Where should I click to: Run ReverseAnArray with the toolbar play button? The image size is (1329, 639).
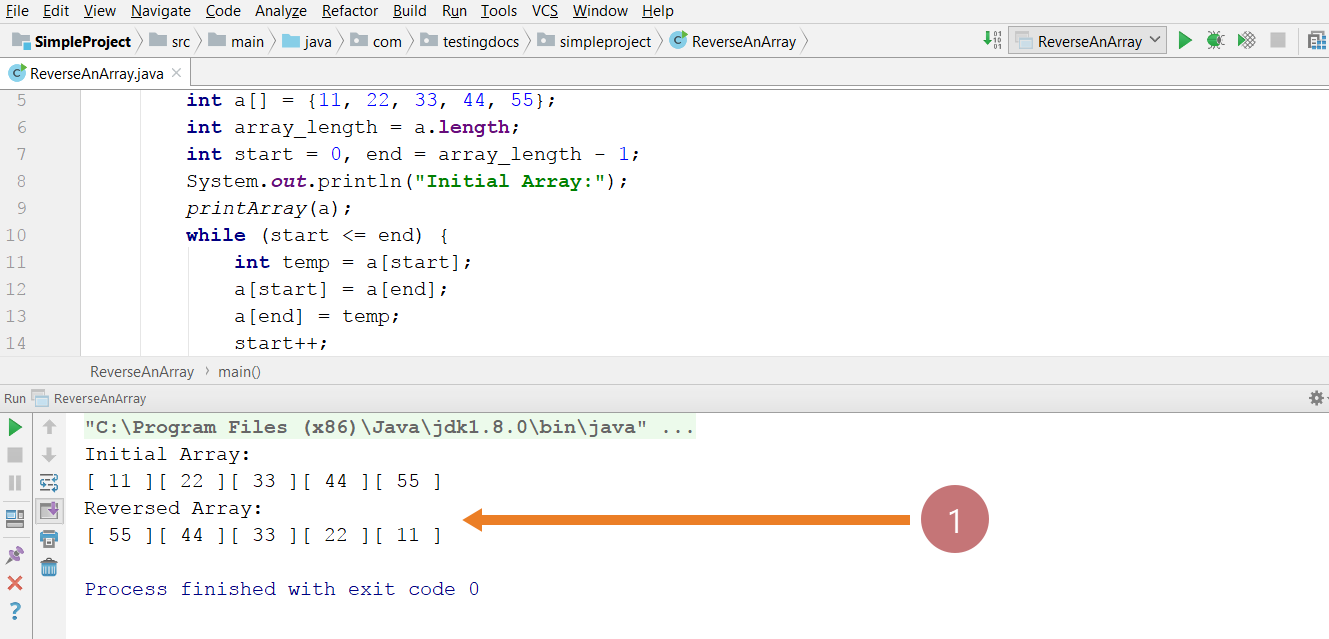click(x=1185, y=41)
